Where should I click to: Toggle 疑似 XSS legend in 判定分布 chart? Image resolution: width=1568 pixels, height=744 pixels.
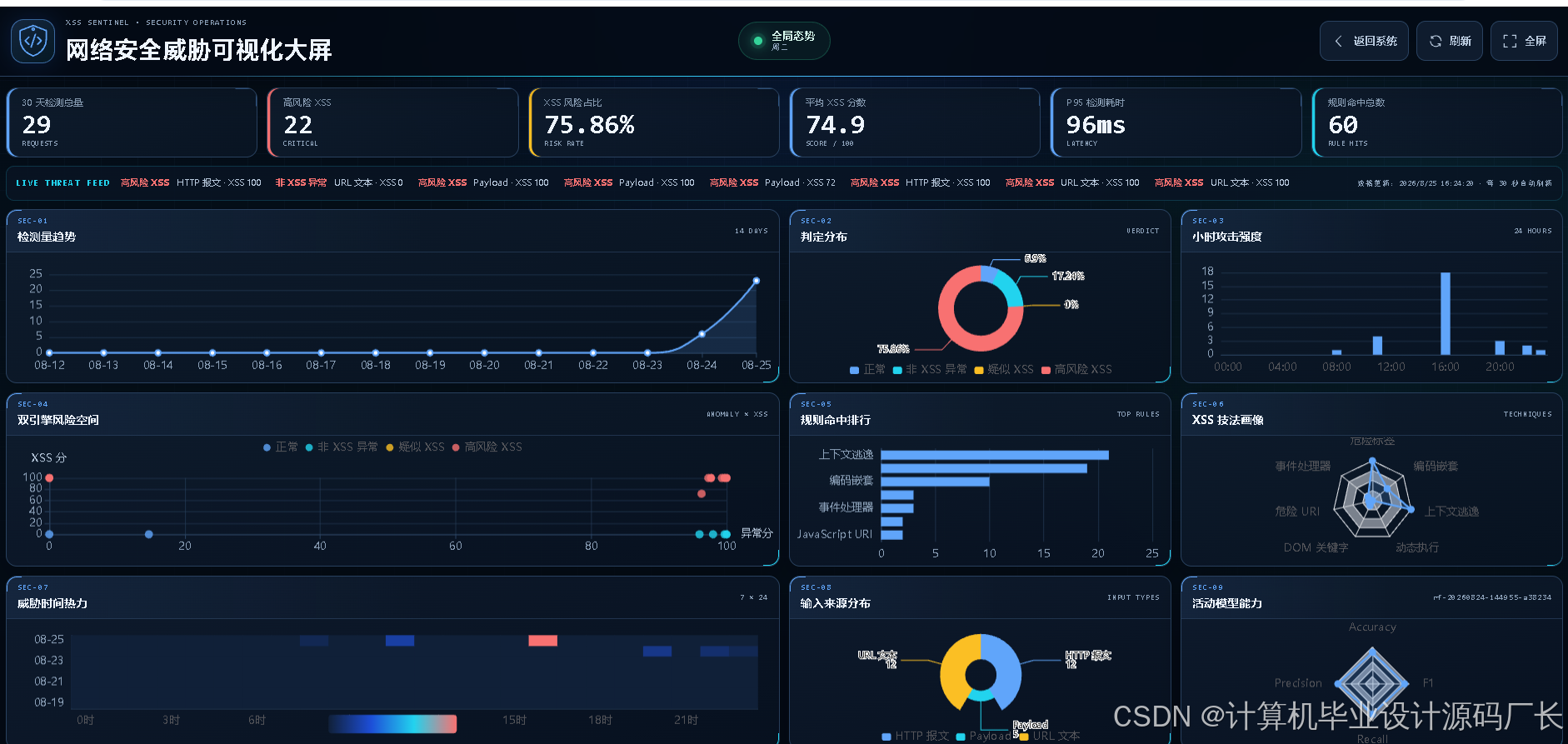[1004, 369]
